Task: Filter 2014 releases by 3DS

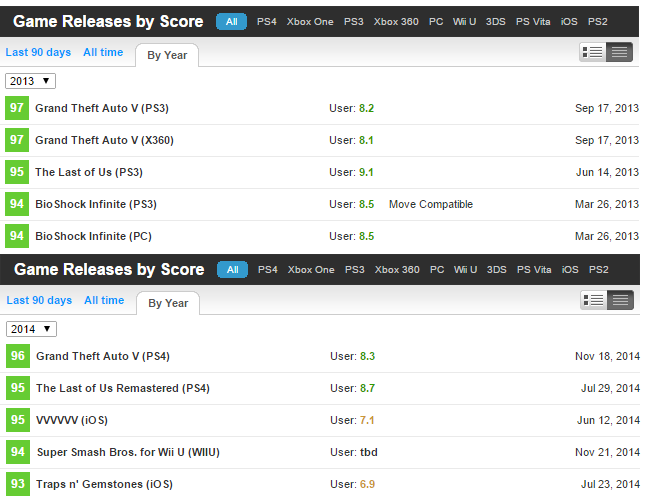Action: point(496,270)
